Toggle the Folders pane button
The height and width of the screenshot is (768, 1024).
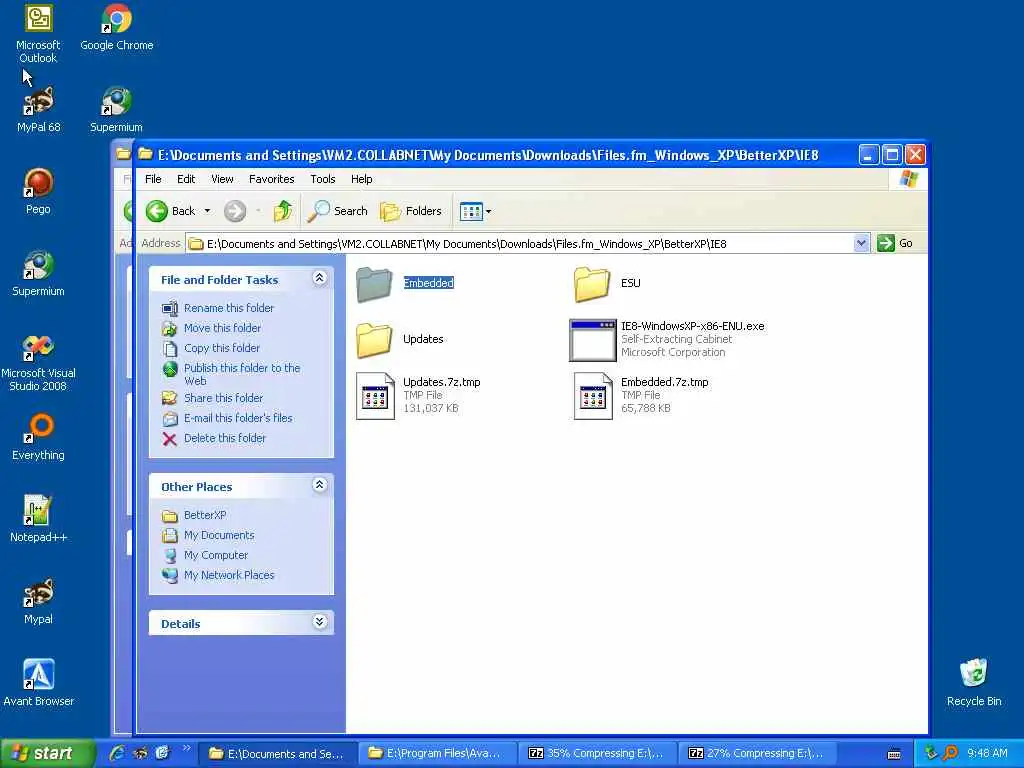(x=411, y=211)
